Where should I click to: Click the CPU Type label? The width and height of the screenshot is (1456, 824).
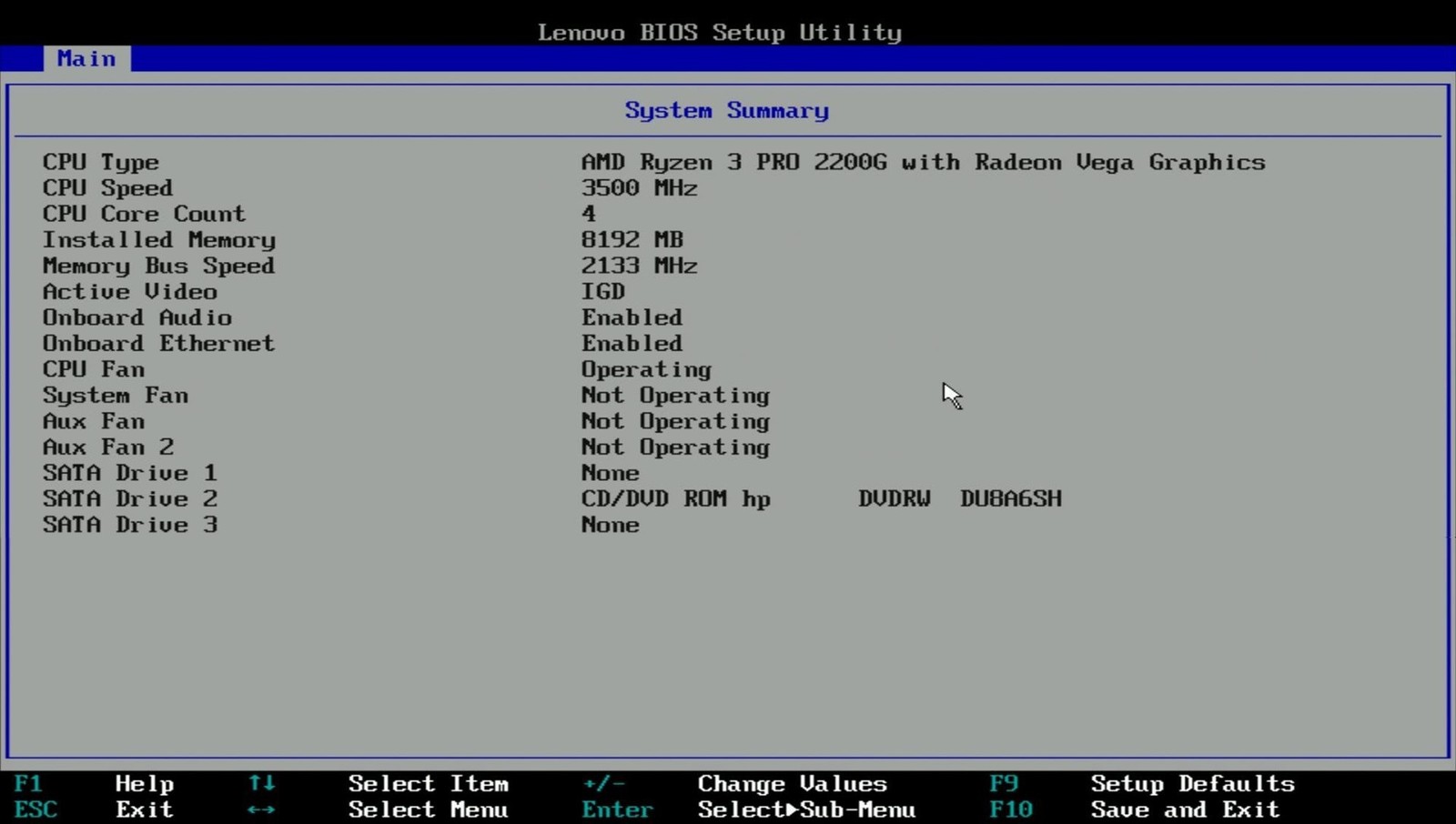(x=101, y=163)
